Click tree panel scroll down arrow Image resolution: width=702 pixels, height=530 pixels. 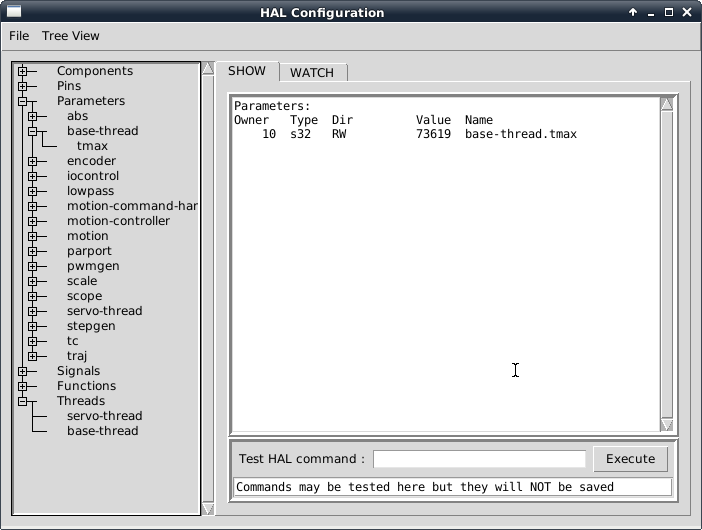(x=208, y=509)
